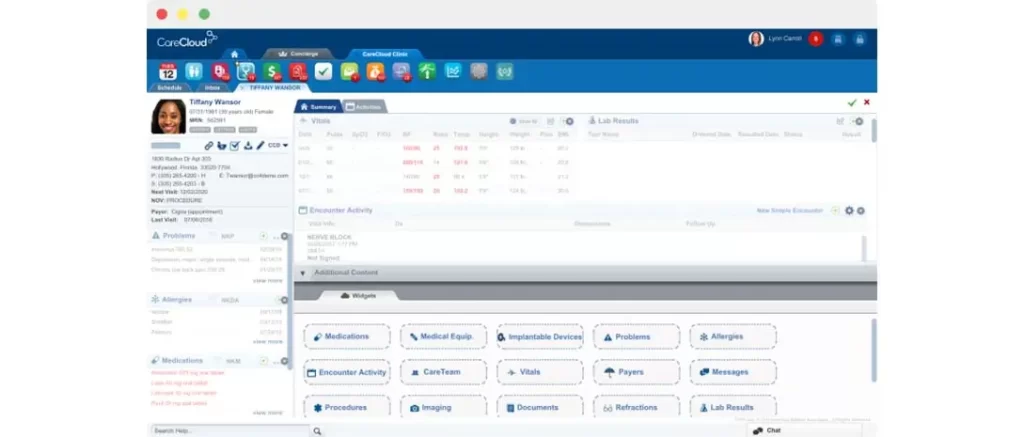Click the pencil edit icon in patient panel
Image resolution: width=1024 pixels, height=437 pixels.
(x=261, y=145)
